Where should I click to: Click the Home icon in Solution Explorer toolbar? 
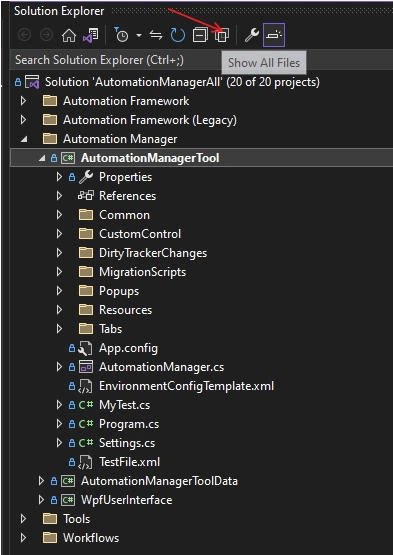(69, 35)
